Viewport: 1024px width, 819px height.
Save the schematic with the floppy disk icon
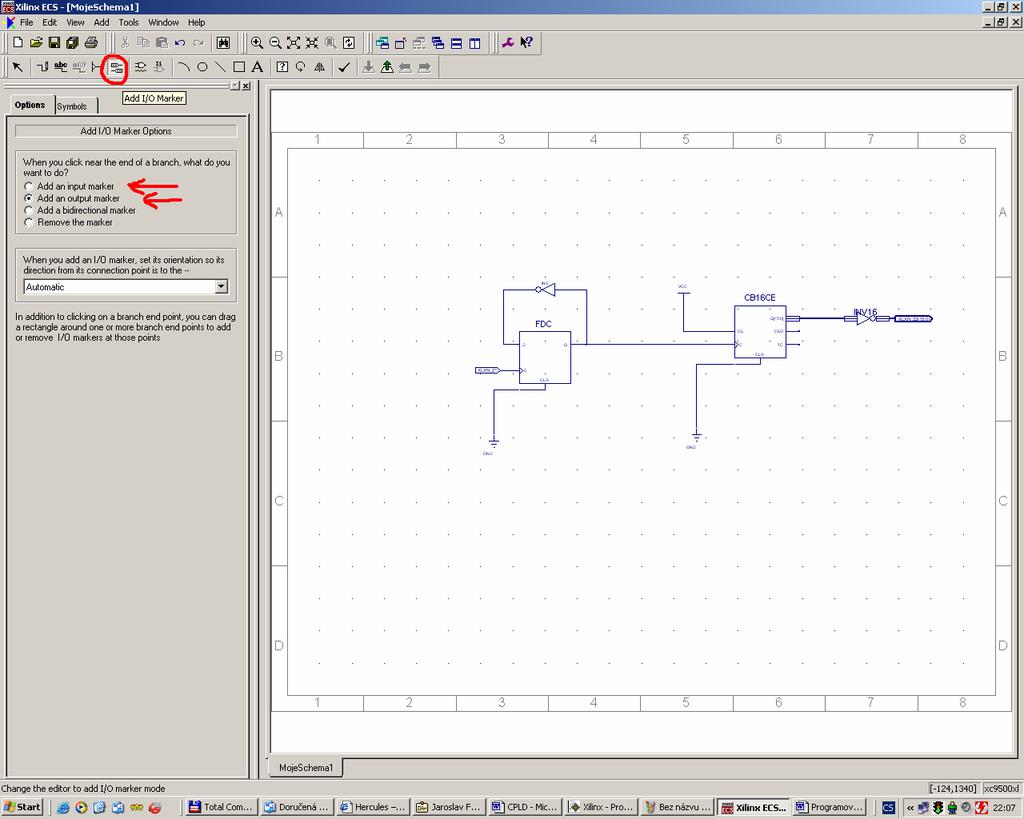pyautogui.click(x=54, y=43)
